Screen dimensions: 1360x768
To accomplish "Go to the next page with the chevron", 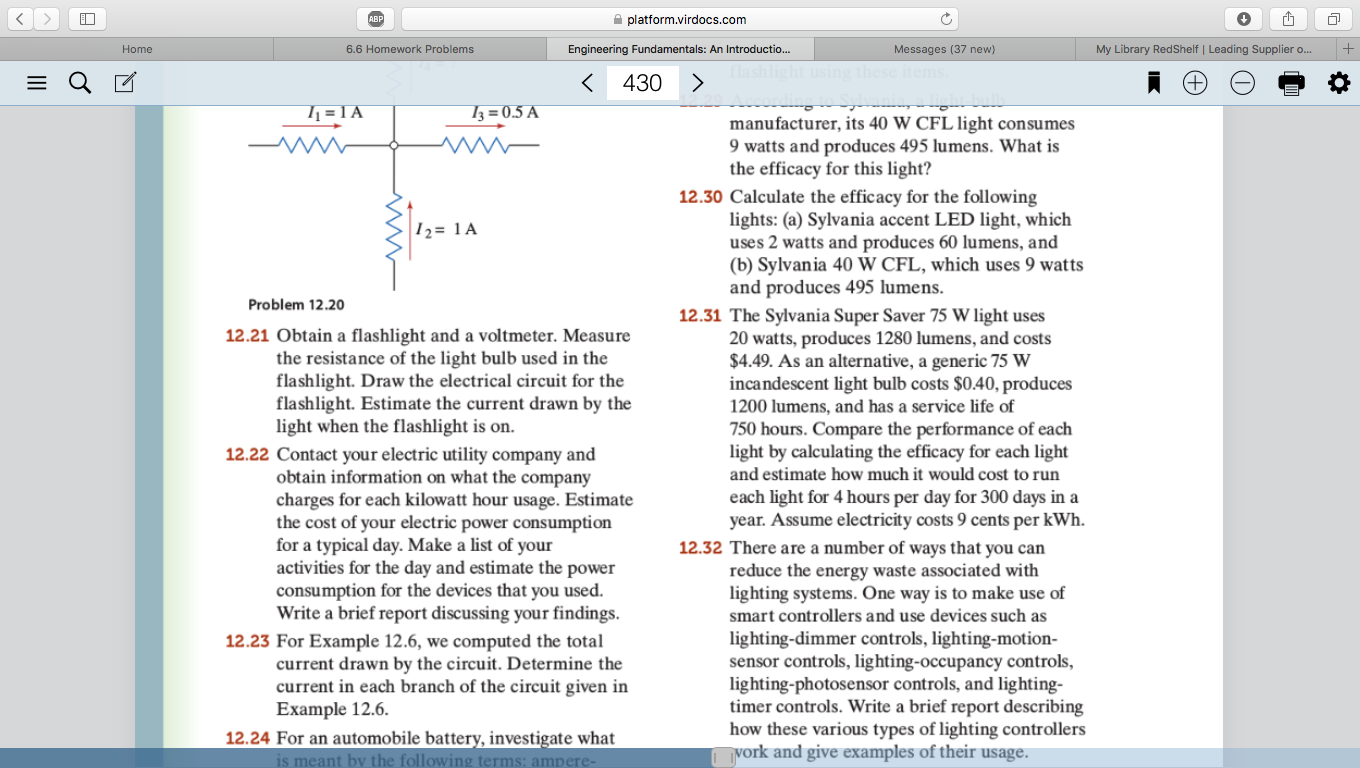I will coord(697,83).
